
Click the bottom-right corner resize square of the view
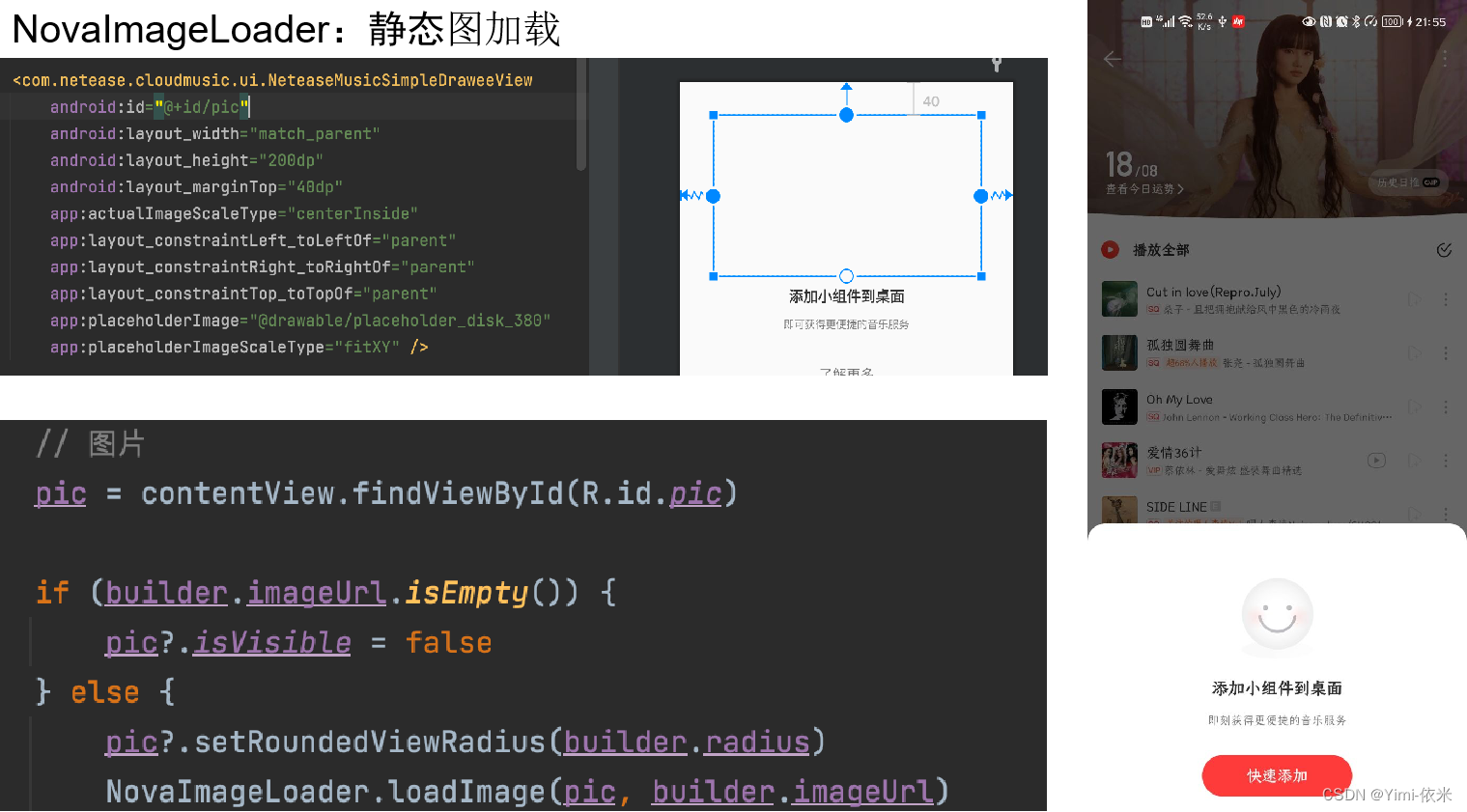981,276
